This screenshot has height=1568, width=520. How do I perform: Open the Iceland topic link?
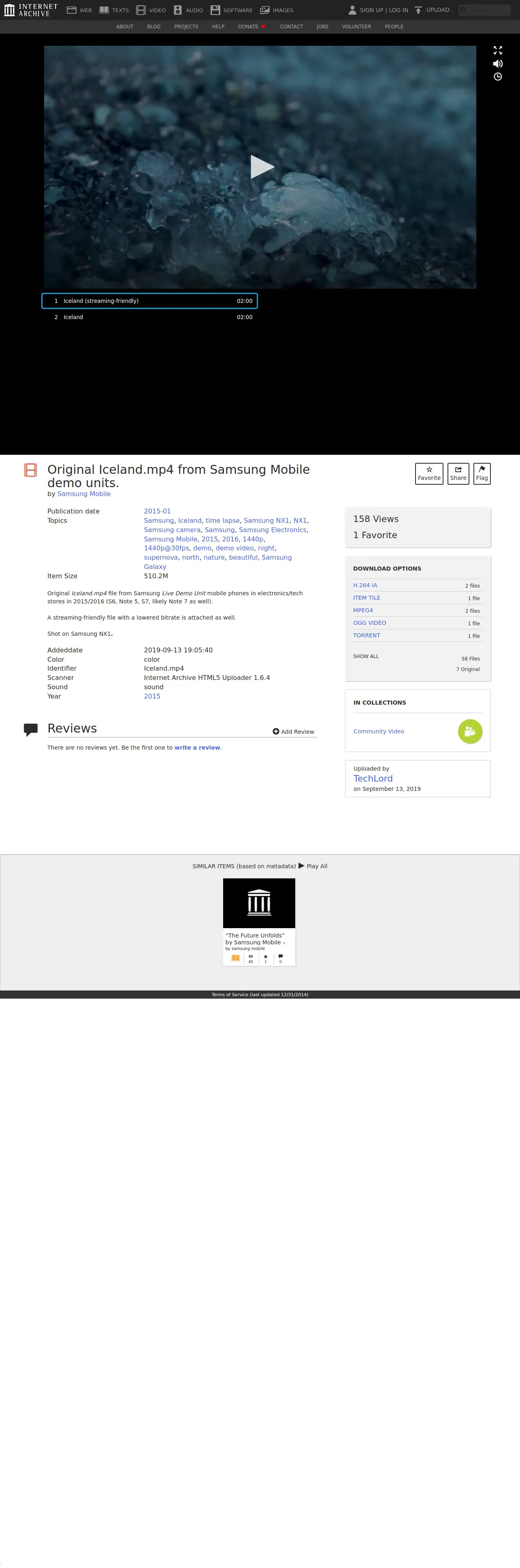190,520
